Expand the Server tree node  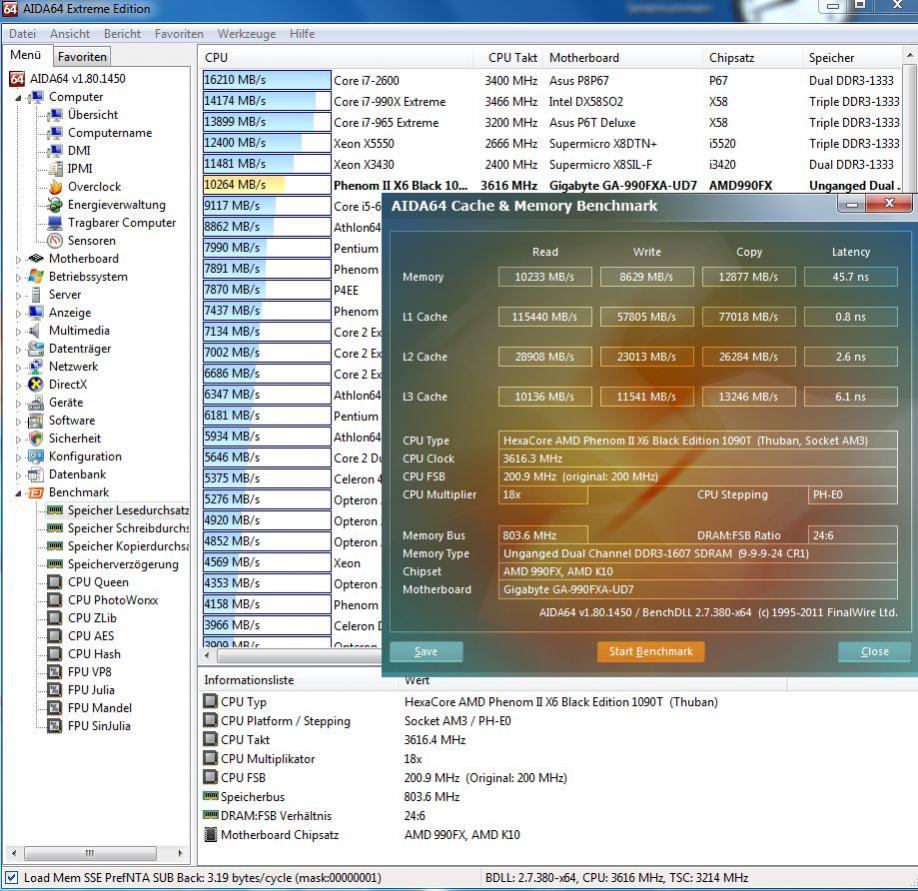(18, 296)
